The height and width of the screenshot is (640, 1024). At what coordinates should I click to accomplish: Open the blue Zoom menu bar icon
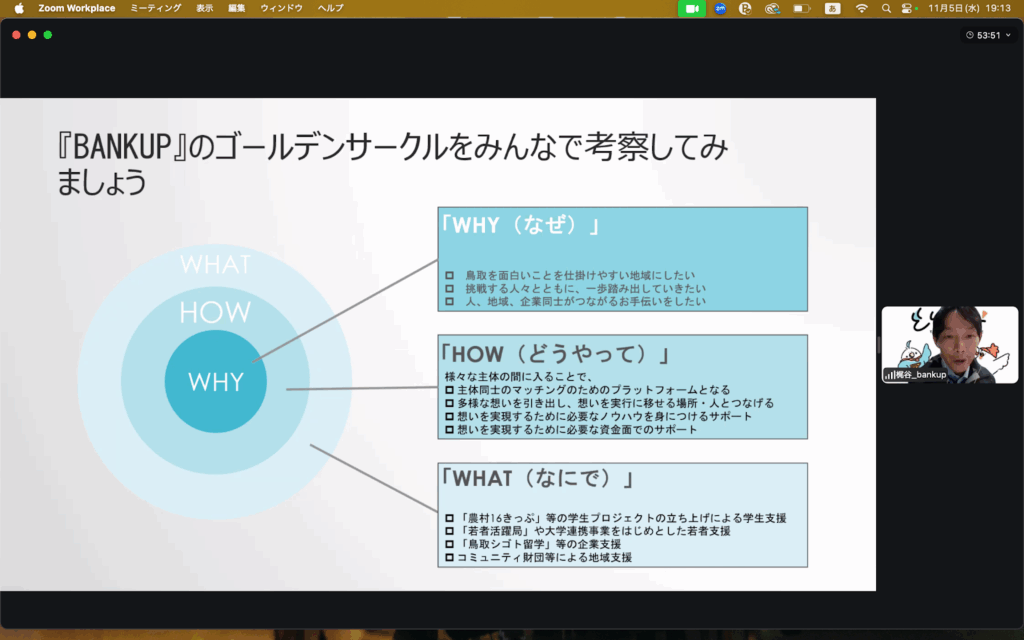point(720,8)
